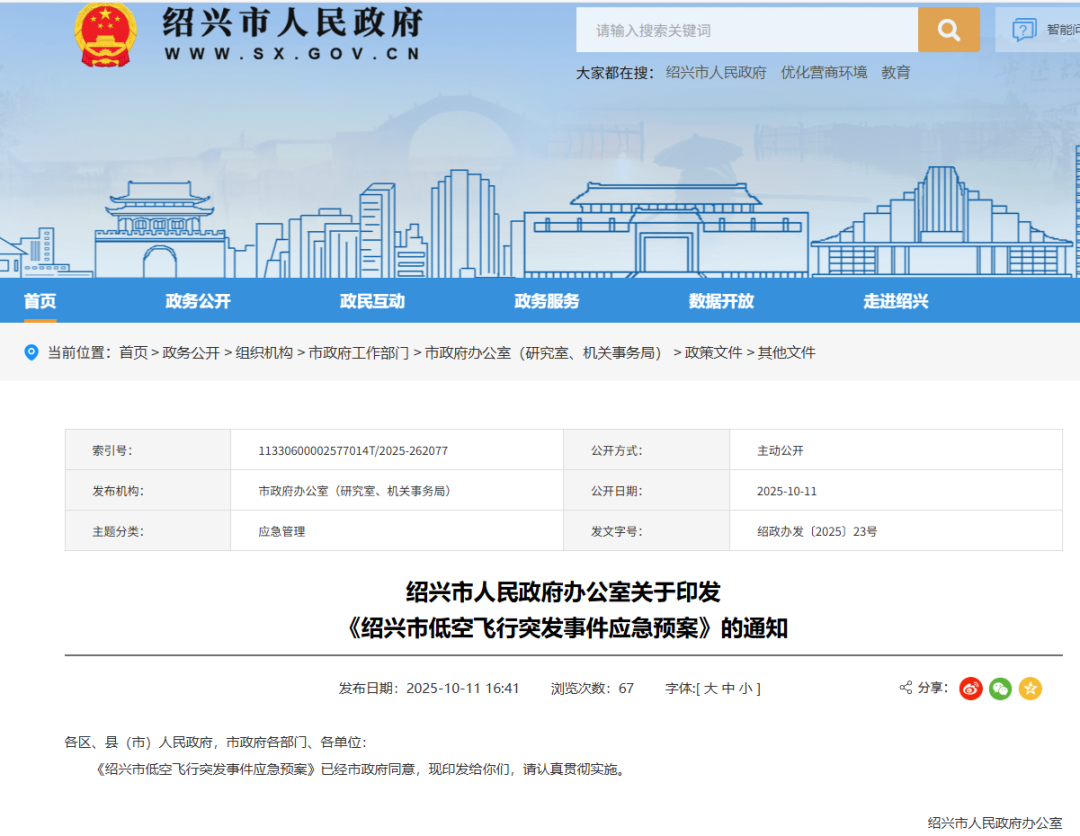This screenshot has width=1080, height=836.
Task: Select the 数据开放 menu item
Action: [721, 301]
